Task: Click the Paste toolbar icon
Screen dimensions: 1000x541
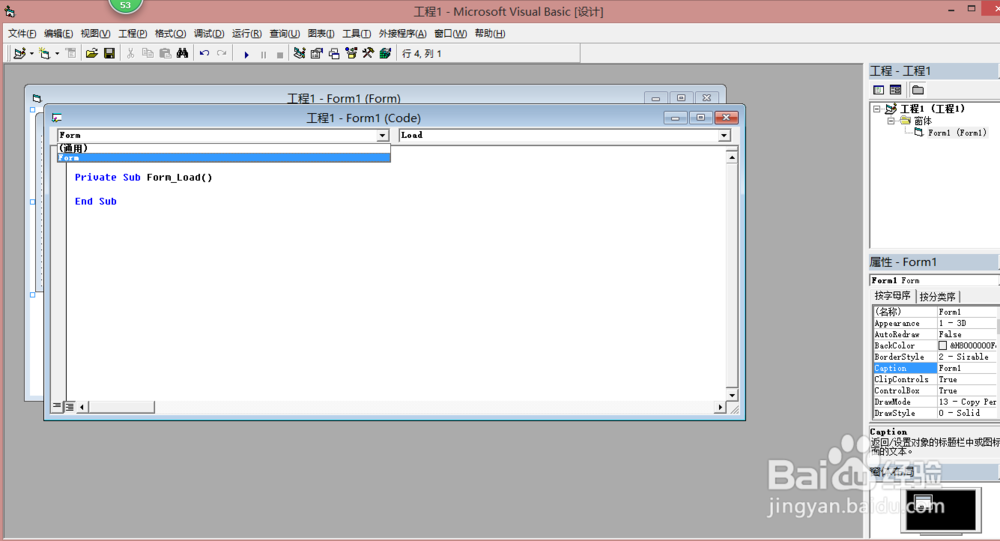Action: point(165,54)
